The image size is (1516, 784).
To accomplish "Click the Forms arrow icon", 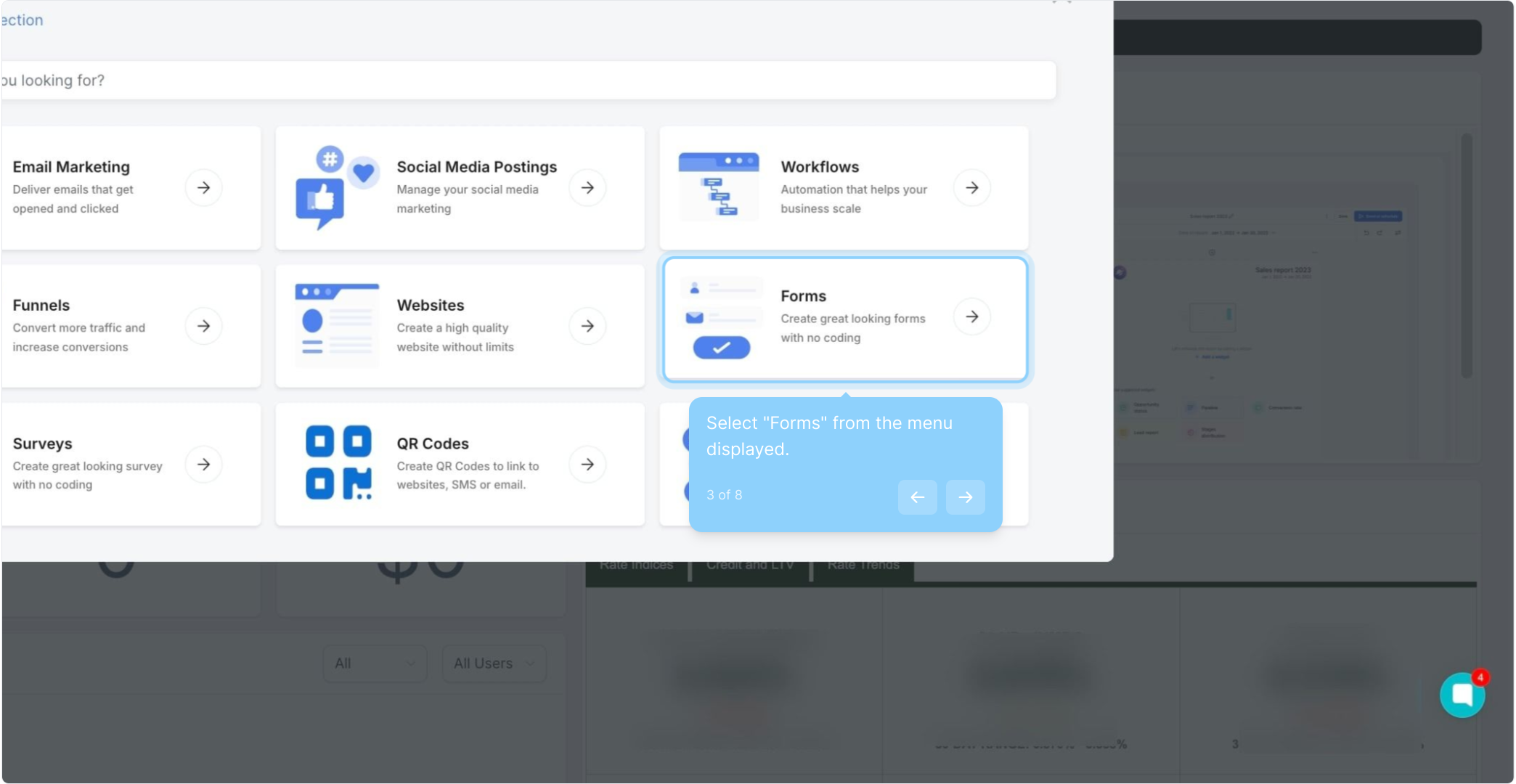I will coord(971,317).
